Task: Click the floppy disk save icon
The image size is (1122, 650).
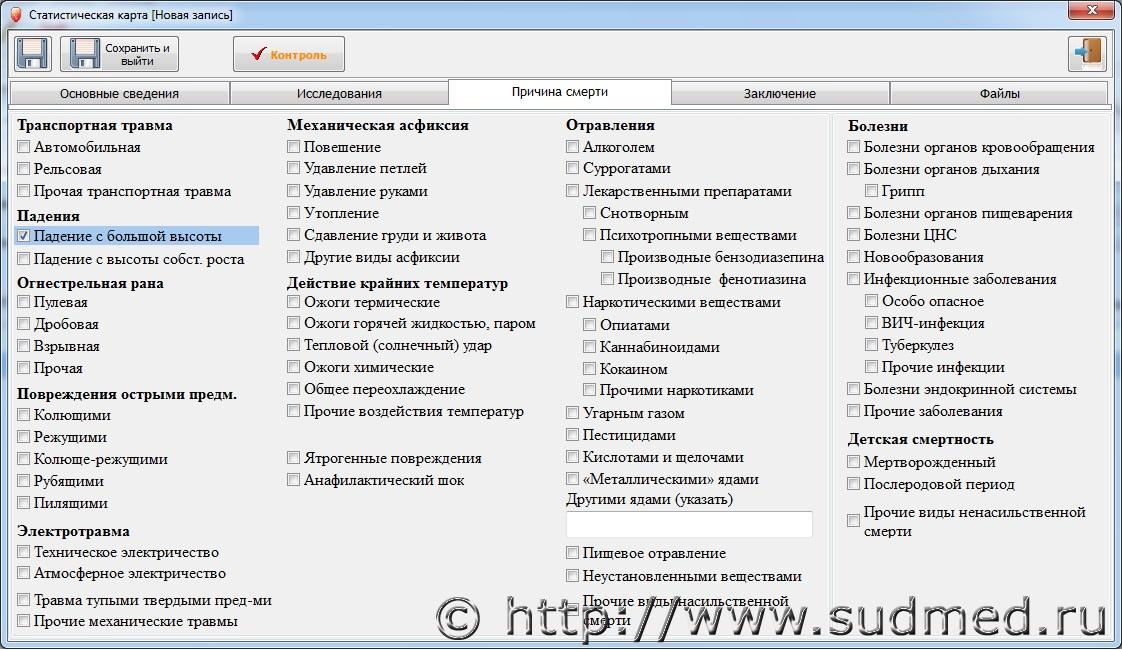Action: pos(32,54)
